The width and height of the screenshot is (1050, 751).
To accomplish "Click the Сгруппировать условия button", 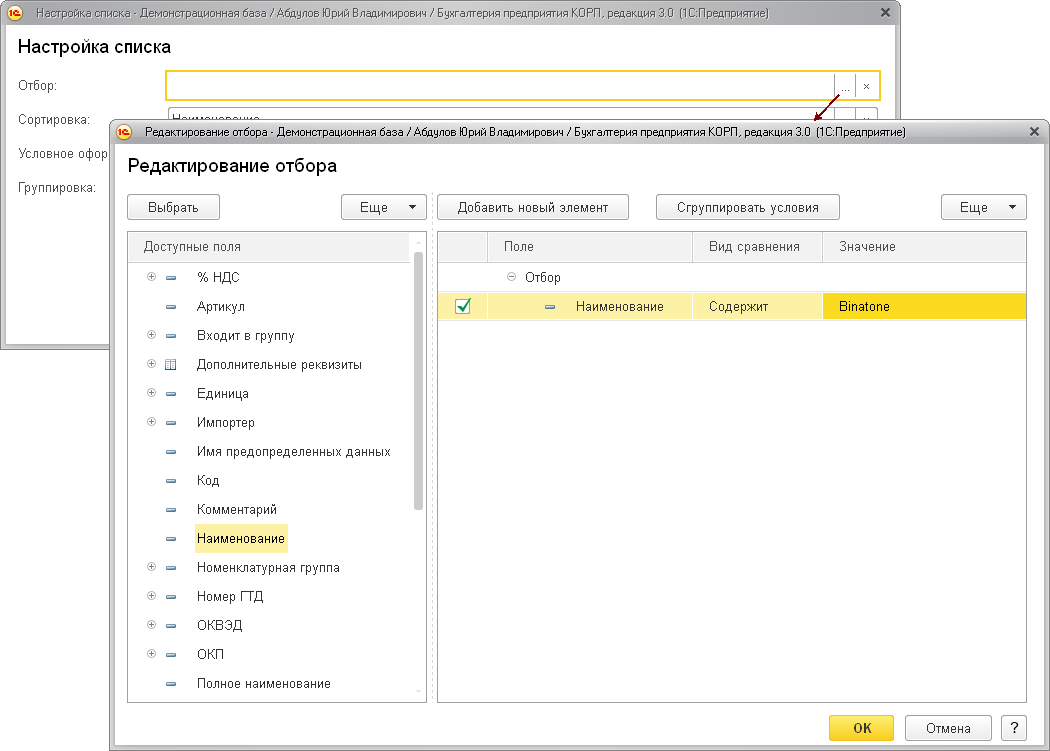I will (x=747, y=207).
